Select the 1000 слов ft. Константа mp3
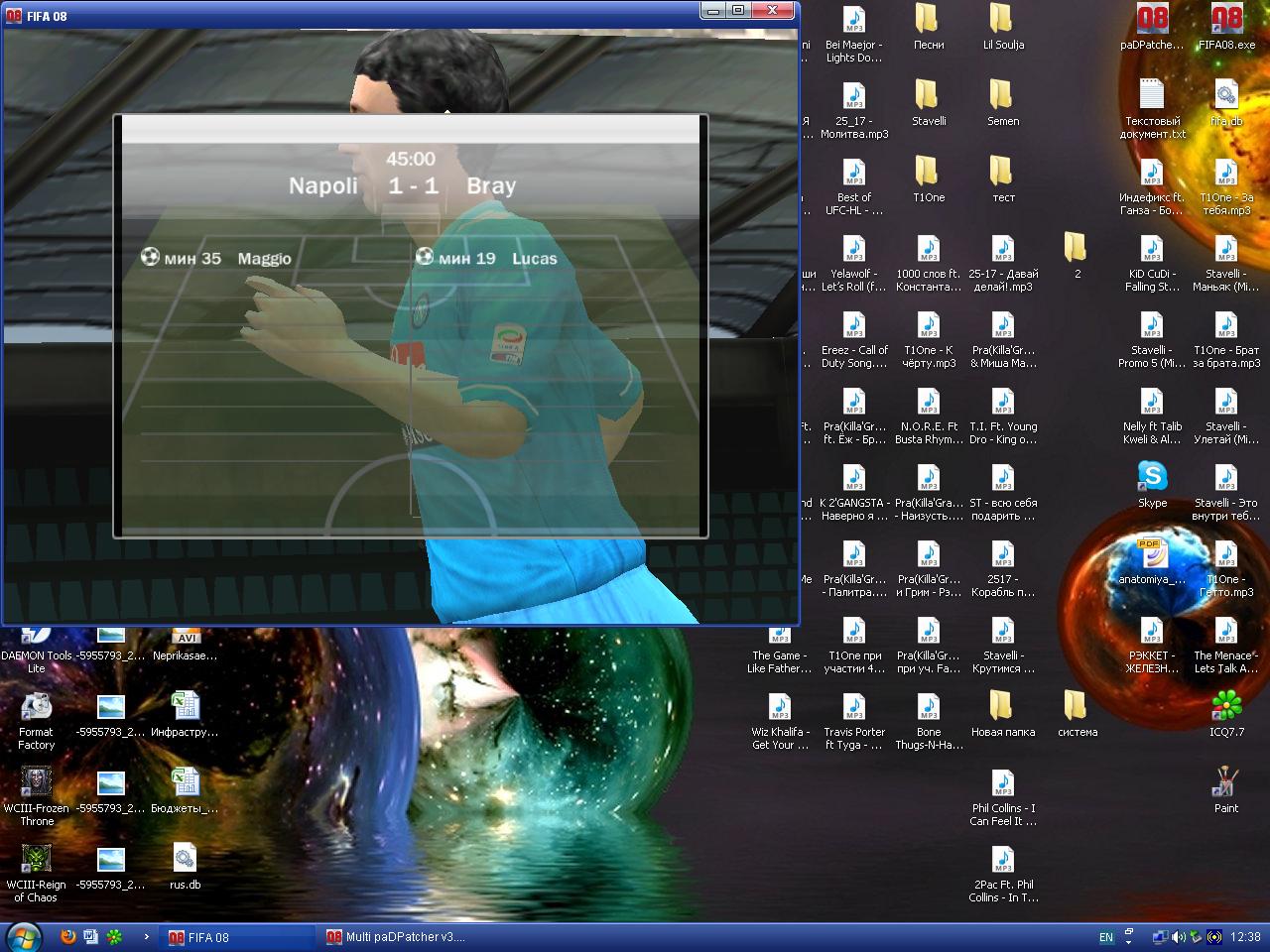This screenshot has height=952, width=1270. pos(929,262)
